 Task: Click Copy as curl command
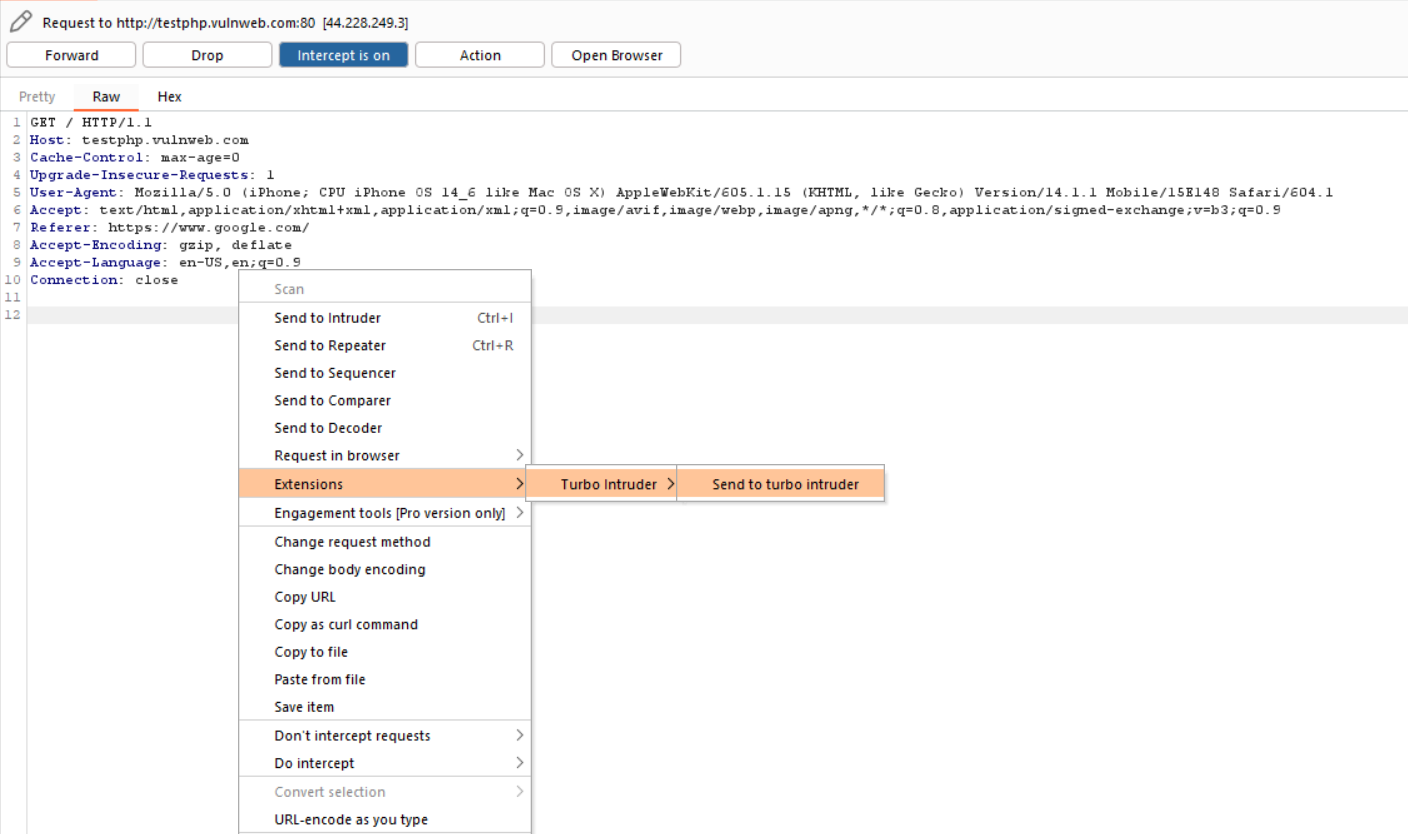tap(346, 624)
